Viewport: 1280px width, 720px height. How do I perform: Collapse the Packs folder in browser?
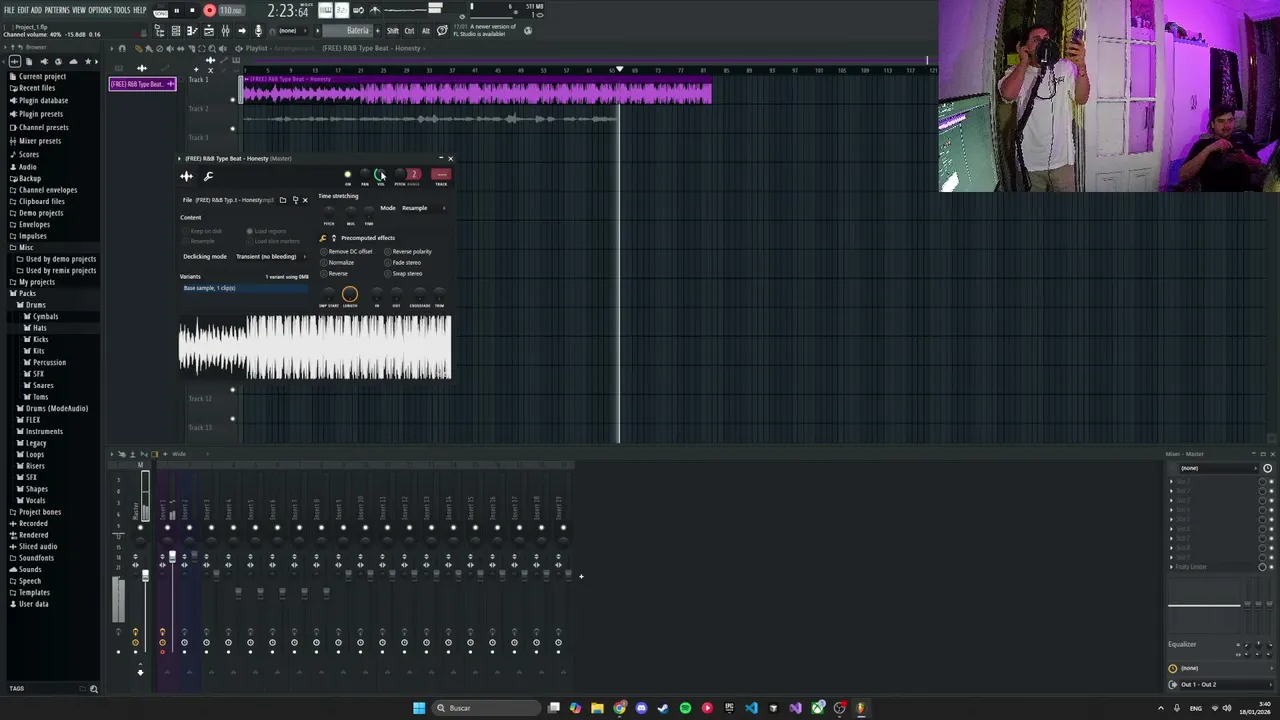[27, 293]
